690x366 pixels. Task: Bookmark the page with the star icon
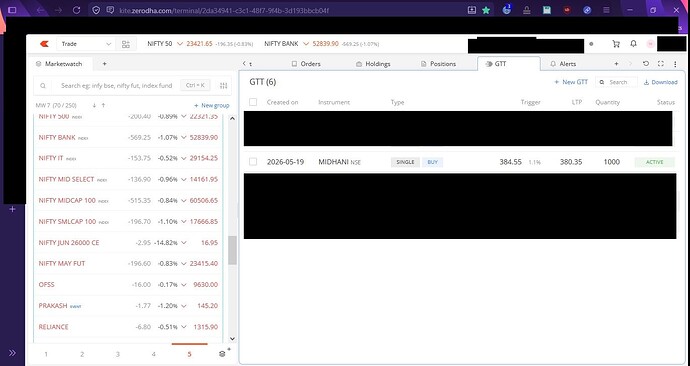click(486, 10)
